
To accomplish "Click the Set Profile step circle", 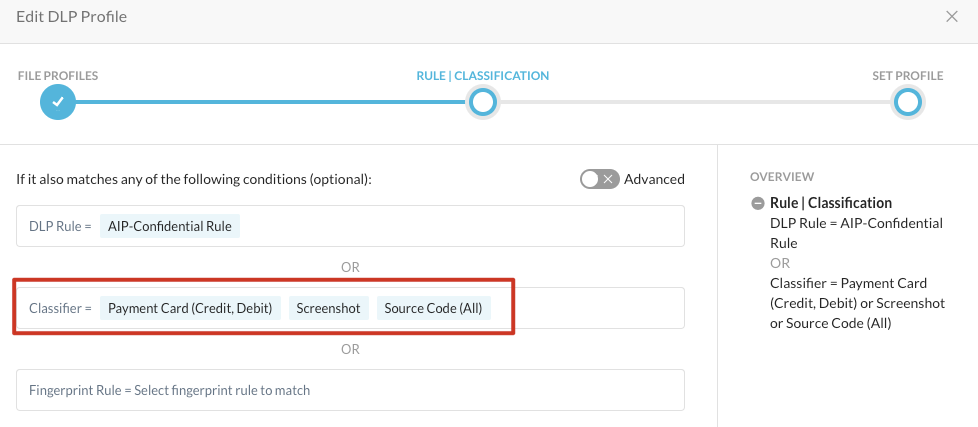I will tap(907, 102).
